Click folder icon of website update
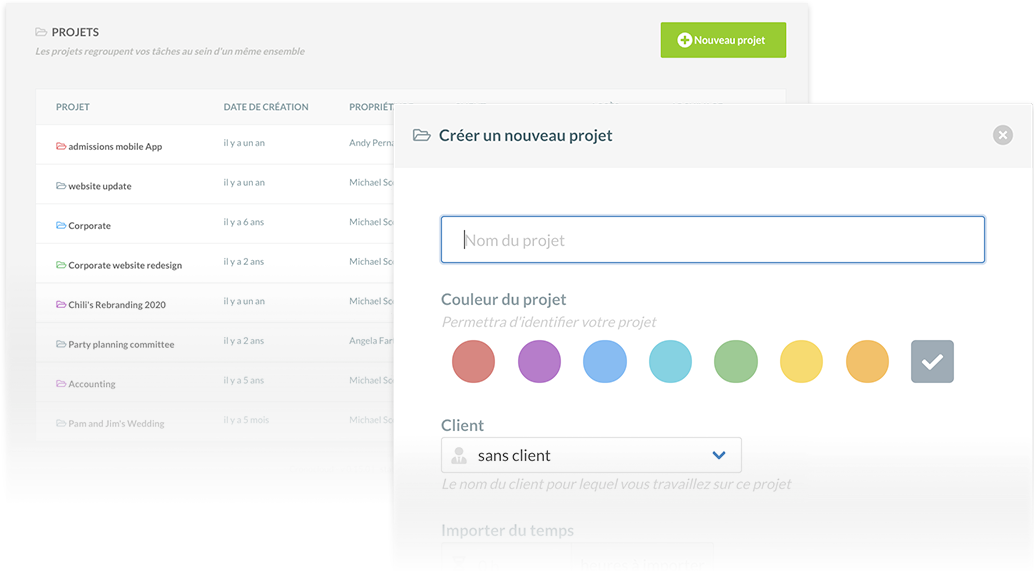Image resolution: width=1034 pixels, height=571 pixels. [x=61, y=185]
